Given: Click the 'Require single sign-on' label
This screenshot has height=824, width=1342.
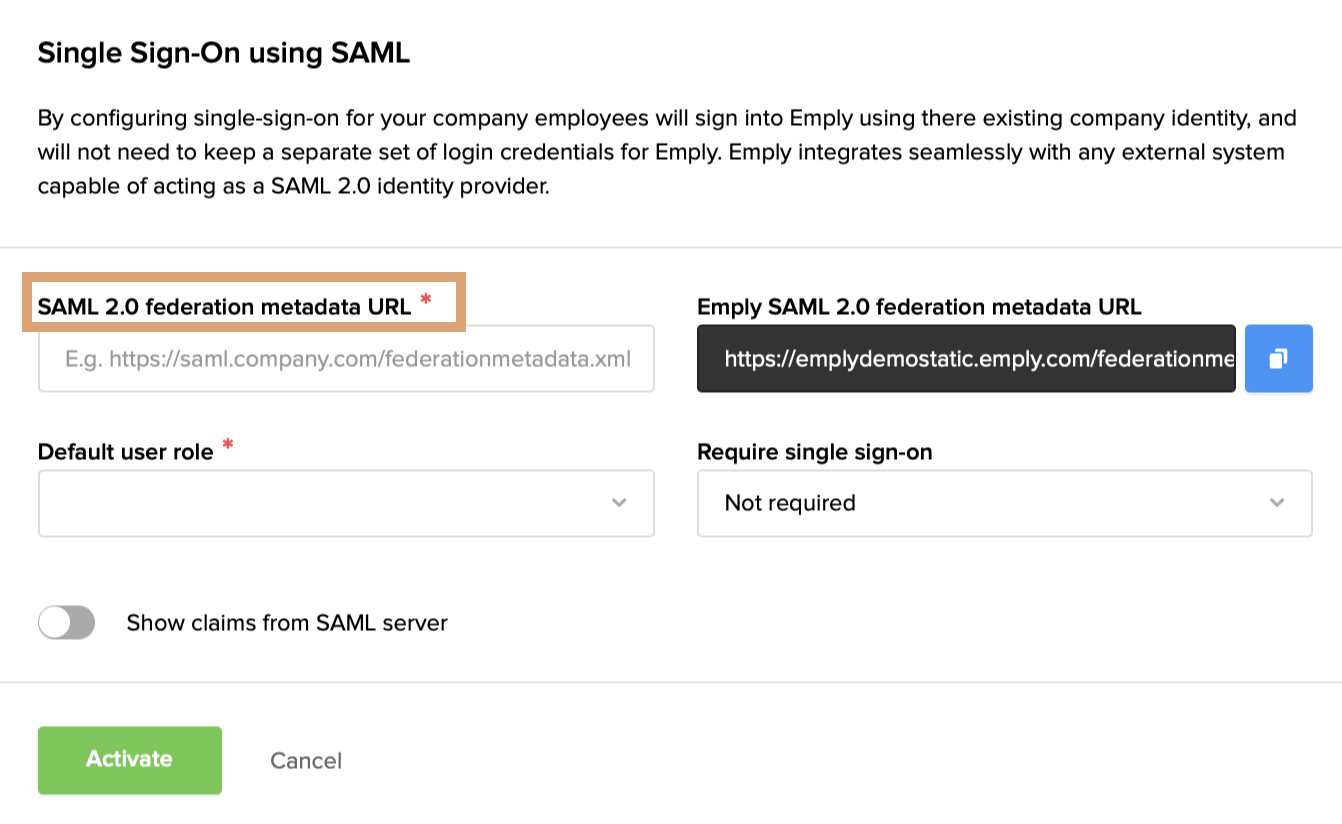Looking at the screenshot, I should [x=815, y=452].
